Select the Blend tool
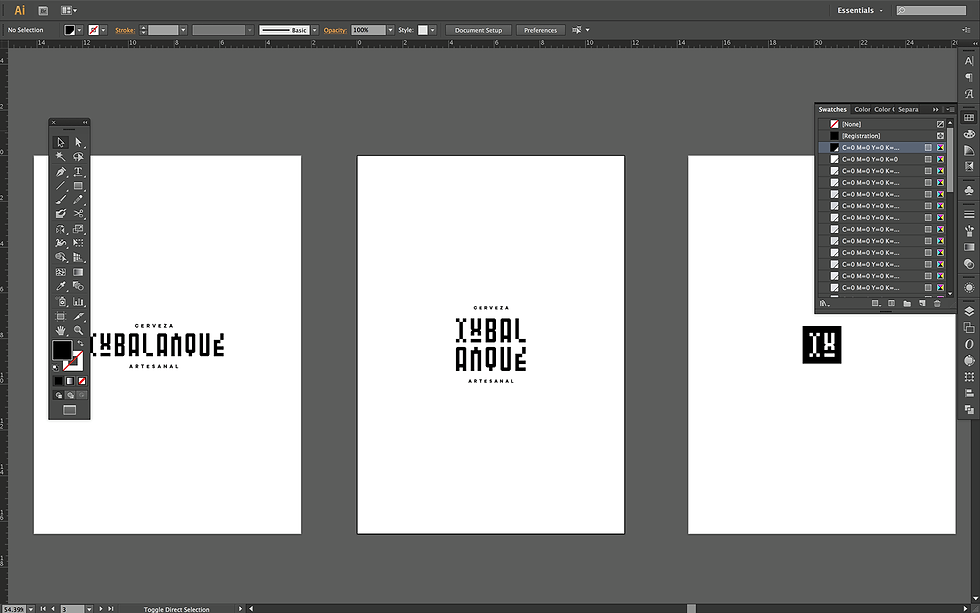This screenshot has width=980, height=613. [x=78, y=286]
